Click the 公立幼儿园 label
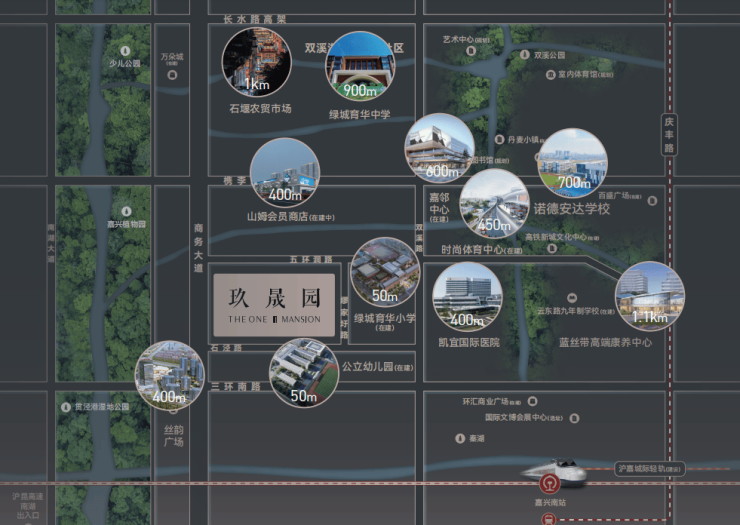This screenshot has width=740, height=525. tap(378, 367)
